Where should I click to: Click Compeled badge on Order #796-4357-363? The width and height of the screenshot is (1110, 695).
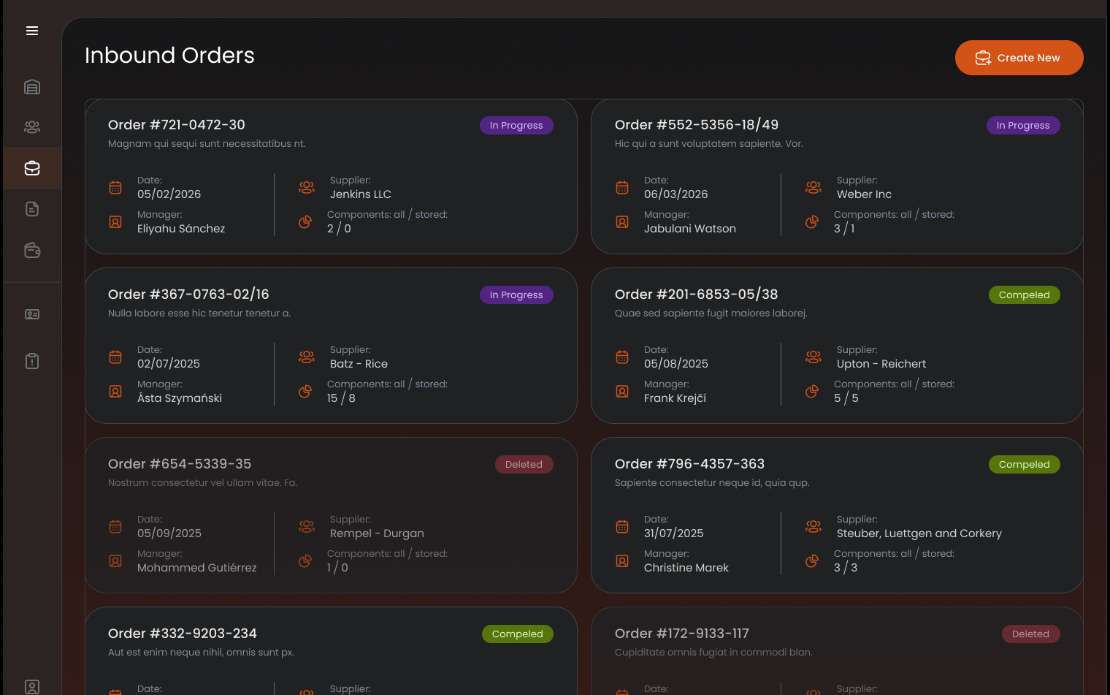point(1024,464)
